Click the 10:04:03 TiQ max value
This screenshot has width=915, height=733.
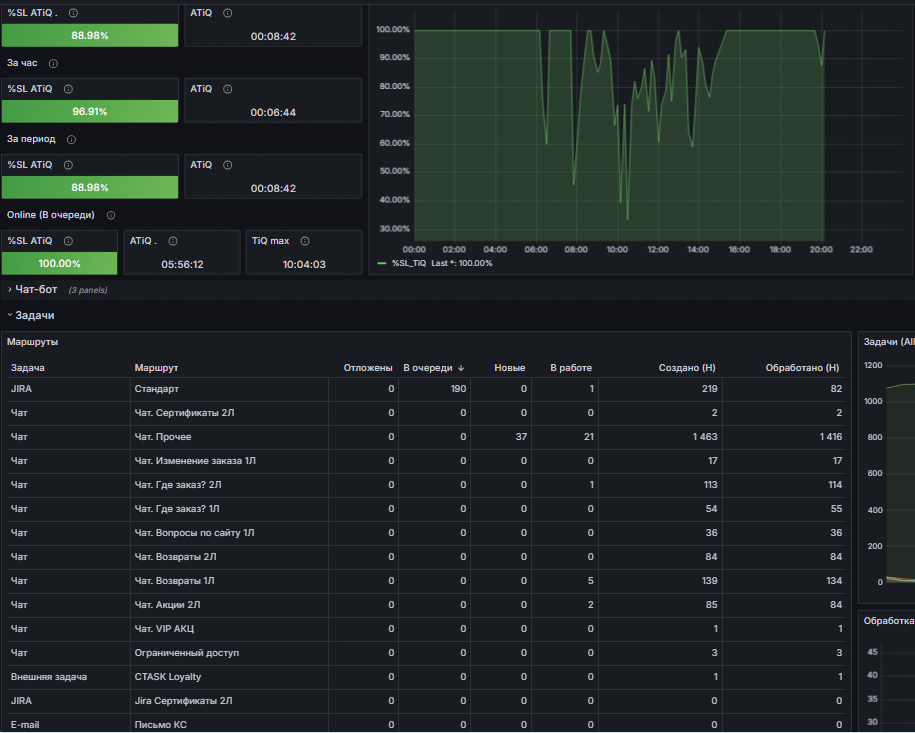point(304,264)
